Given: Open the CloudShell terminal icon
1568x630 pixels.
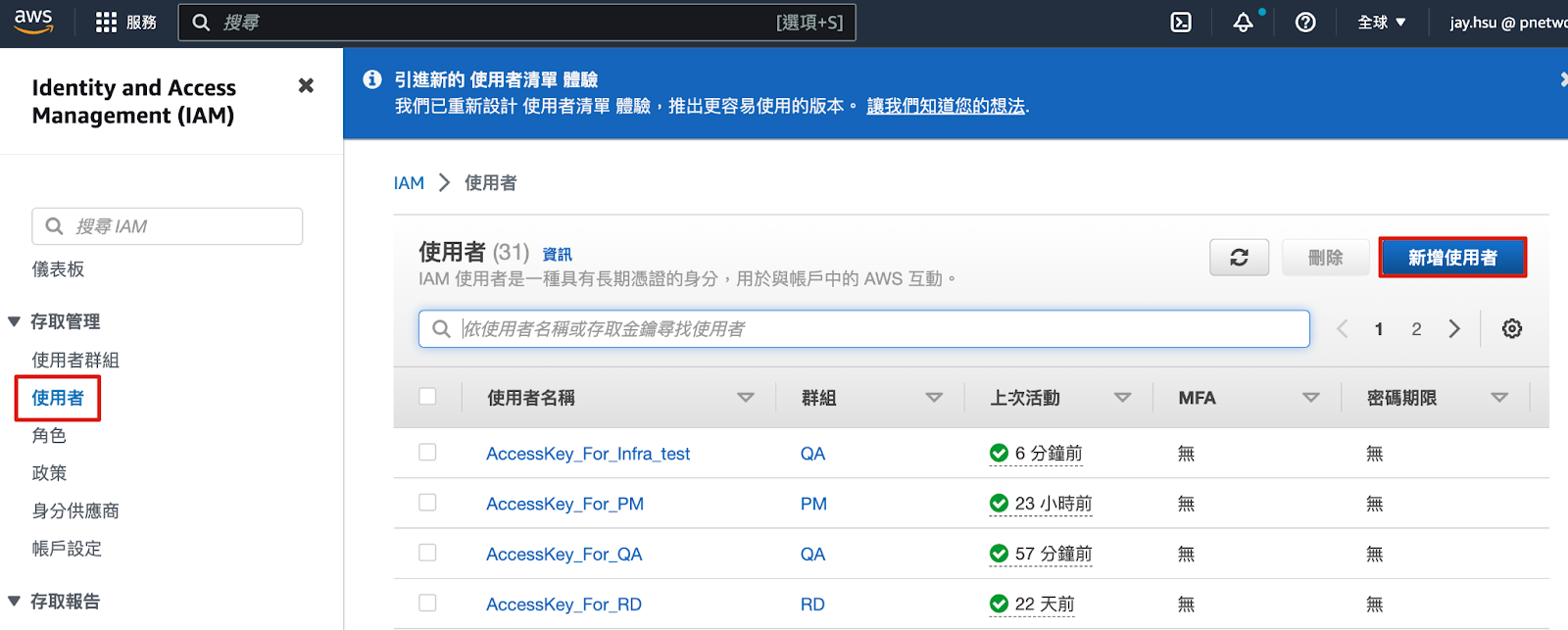Looking at the screenshot, I should (x=1181, y=23).
